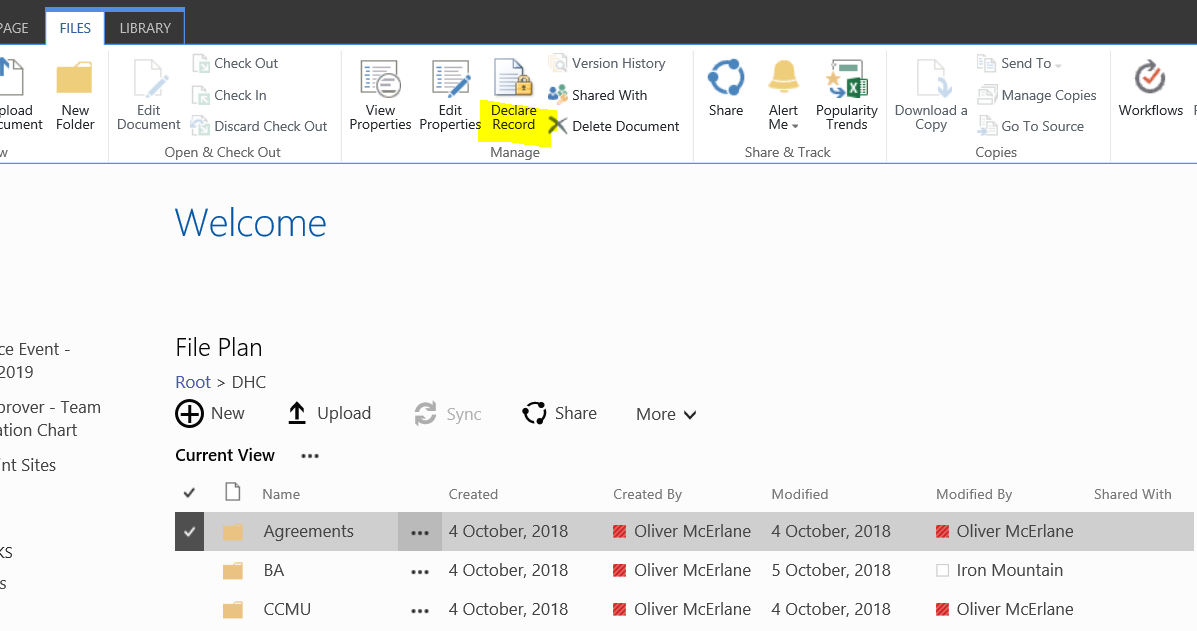Sort by the Modified column header

point(799,494)
